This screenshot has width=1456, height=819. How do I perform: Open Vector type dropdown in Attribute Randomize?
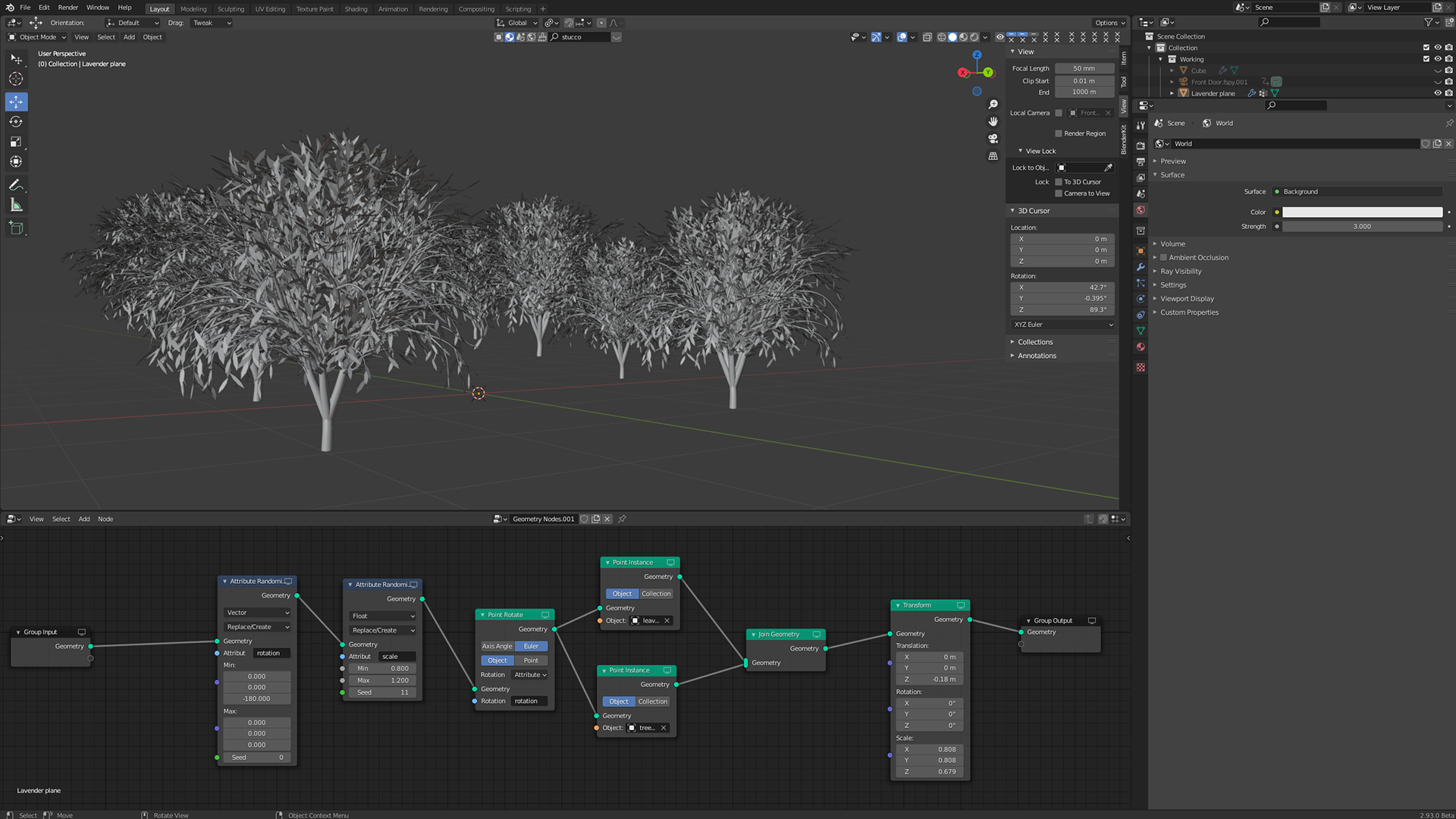click(257, 613)
